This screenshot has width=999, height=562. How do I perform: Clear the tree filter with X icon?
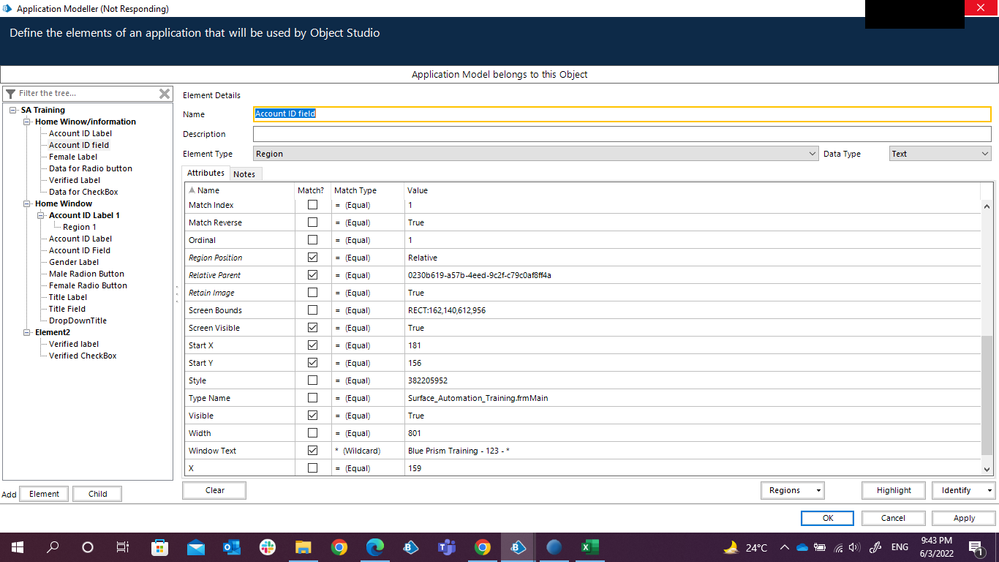coord(165,94)
